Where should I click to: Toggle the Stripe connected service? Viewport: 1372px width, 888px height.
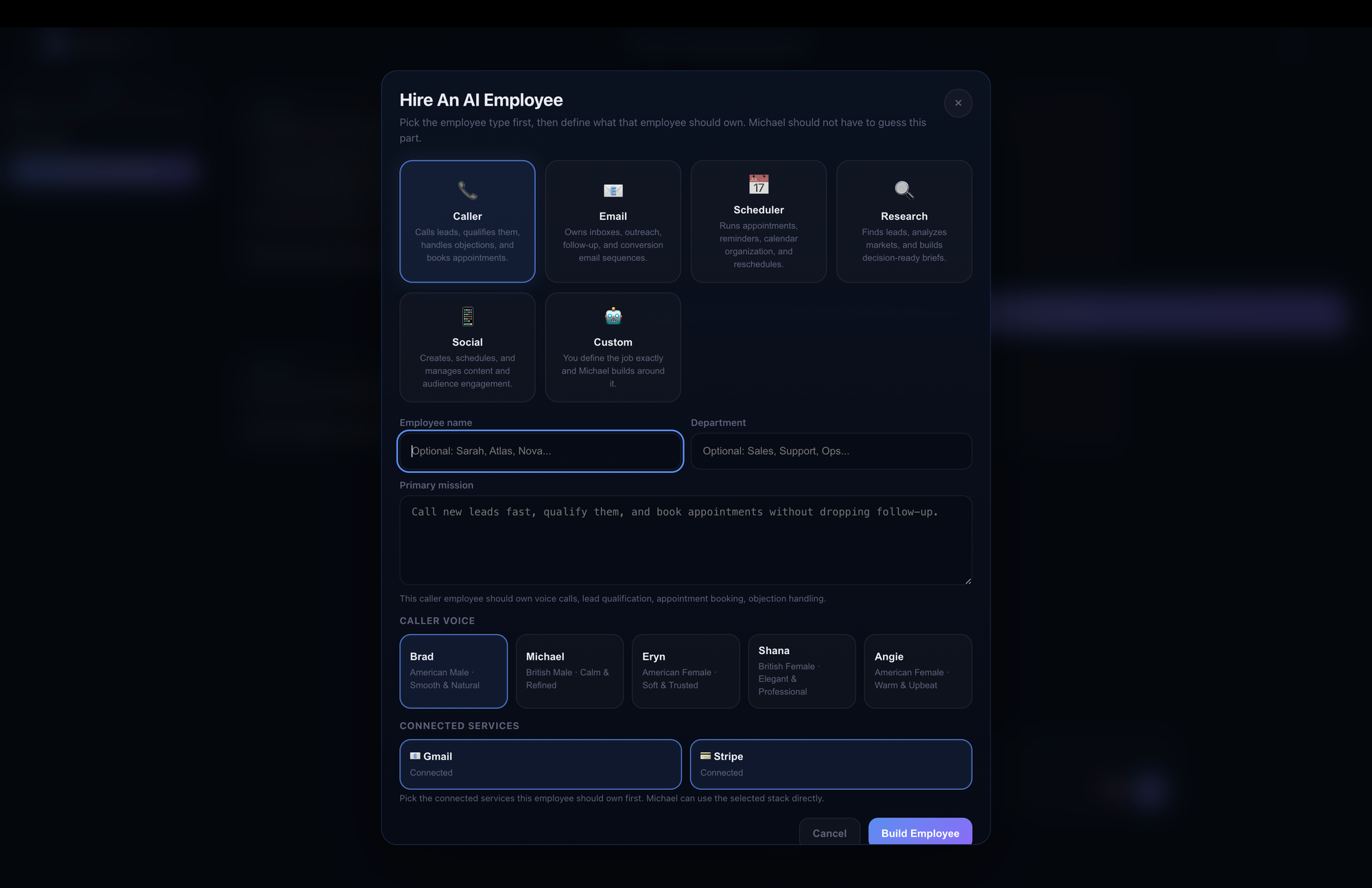click(831, 764)
